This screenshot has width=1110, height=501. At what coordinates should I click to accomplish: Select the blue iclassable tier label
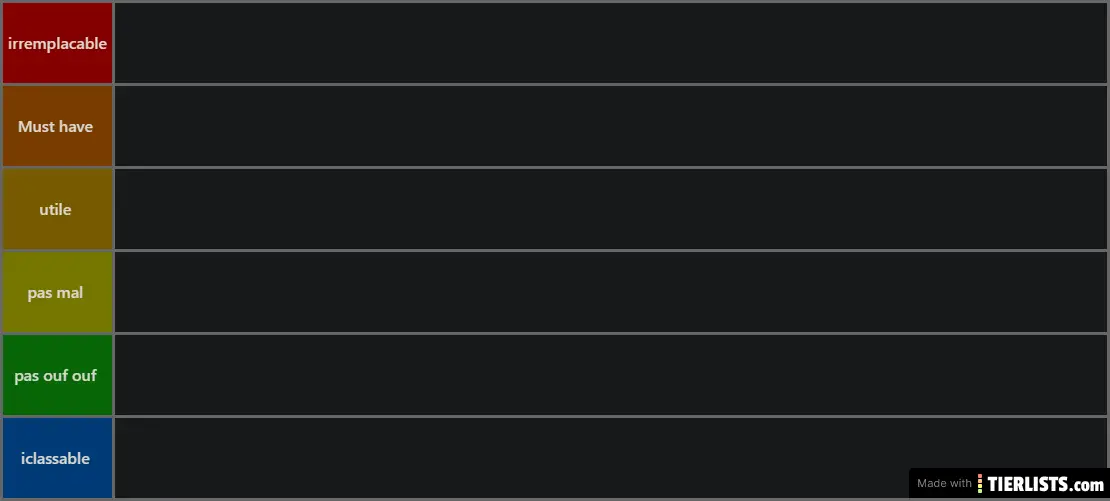57,458
